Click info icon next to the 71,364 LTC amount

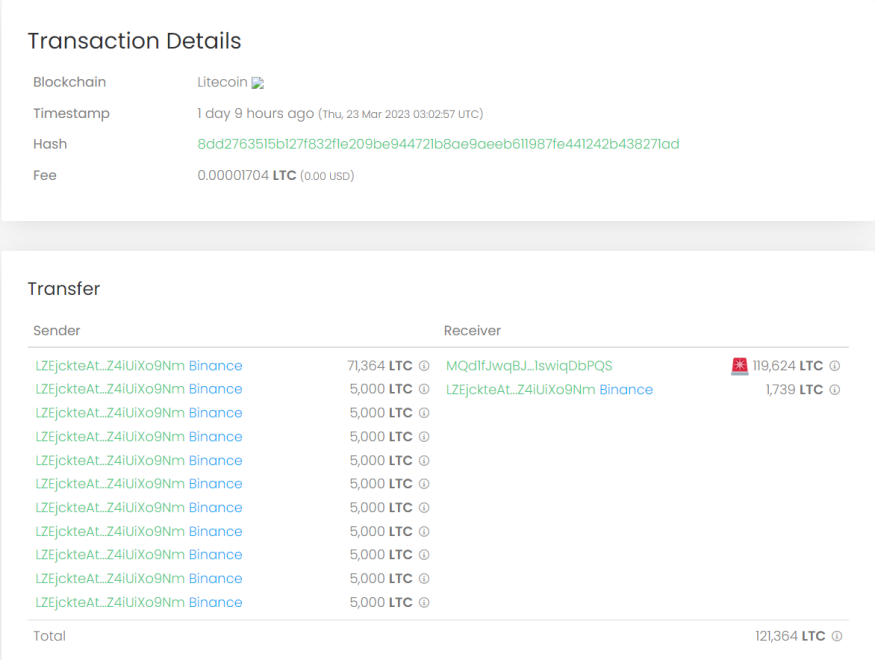[424, 365]
